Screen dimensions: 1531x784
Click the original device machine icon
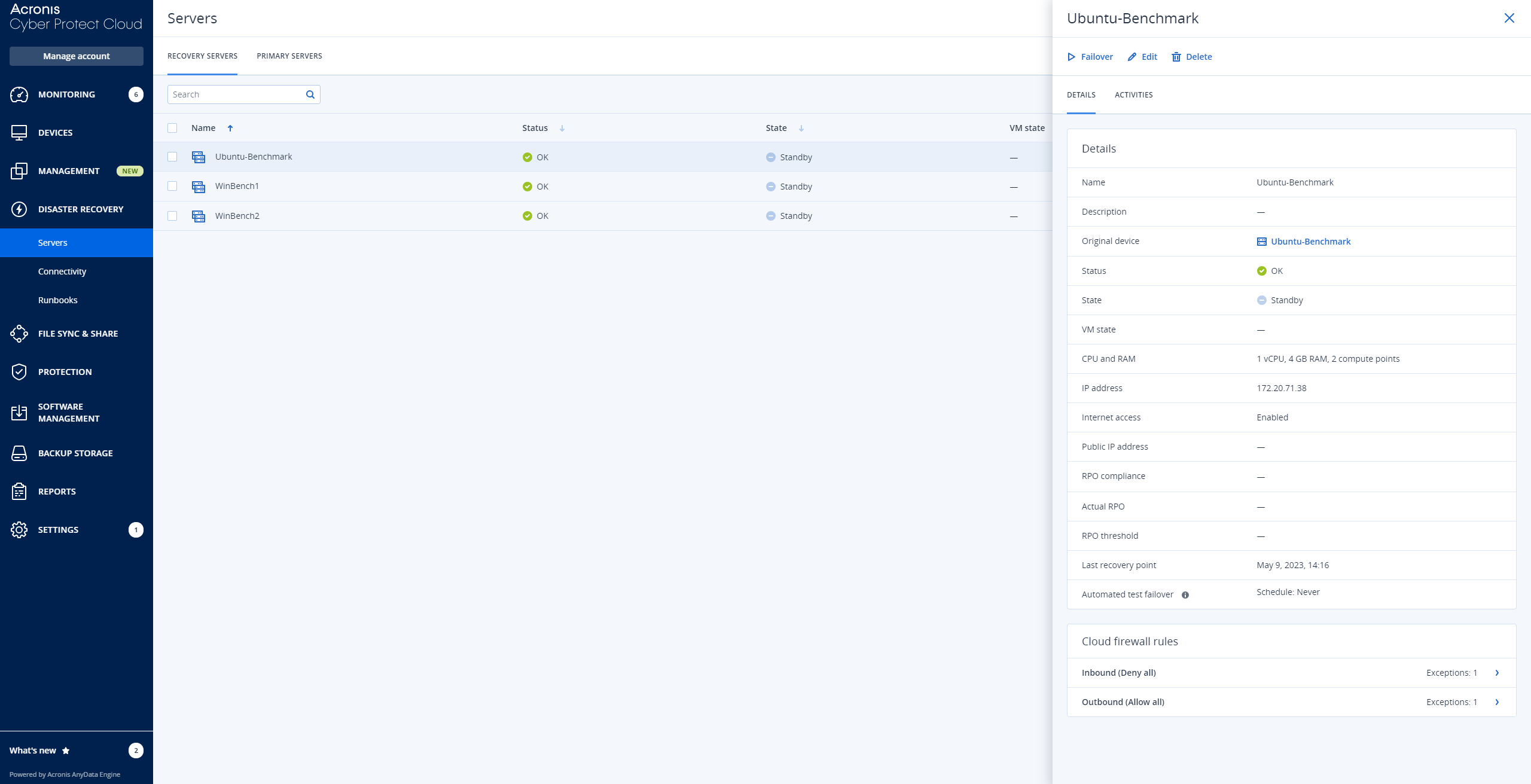point(1262,242)
